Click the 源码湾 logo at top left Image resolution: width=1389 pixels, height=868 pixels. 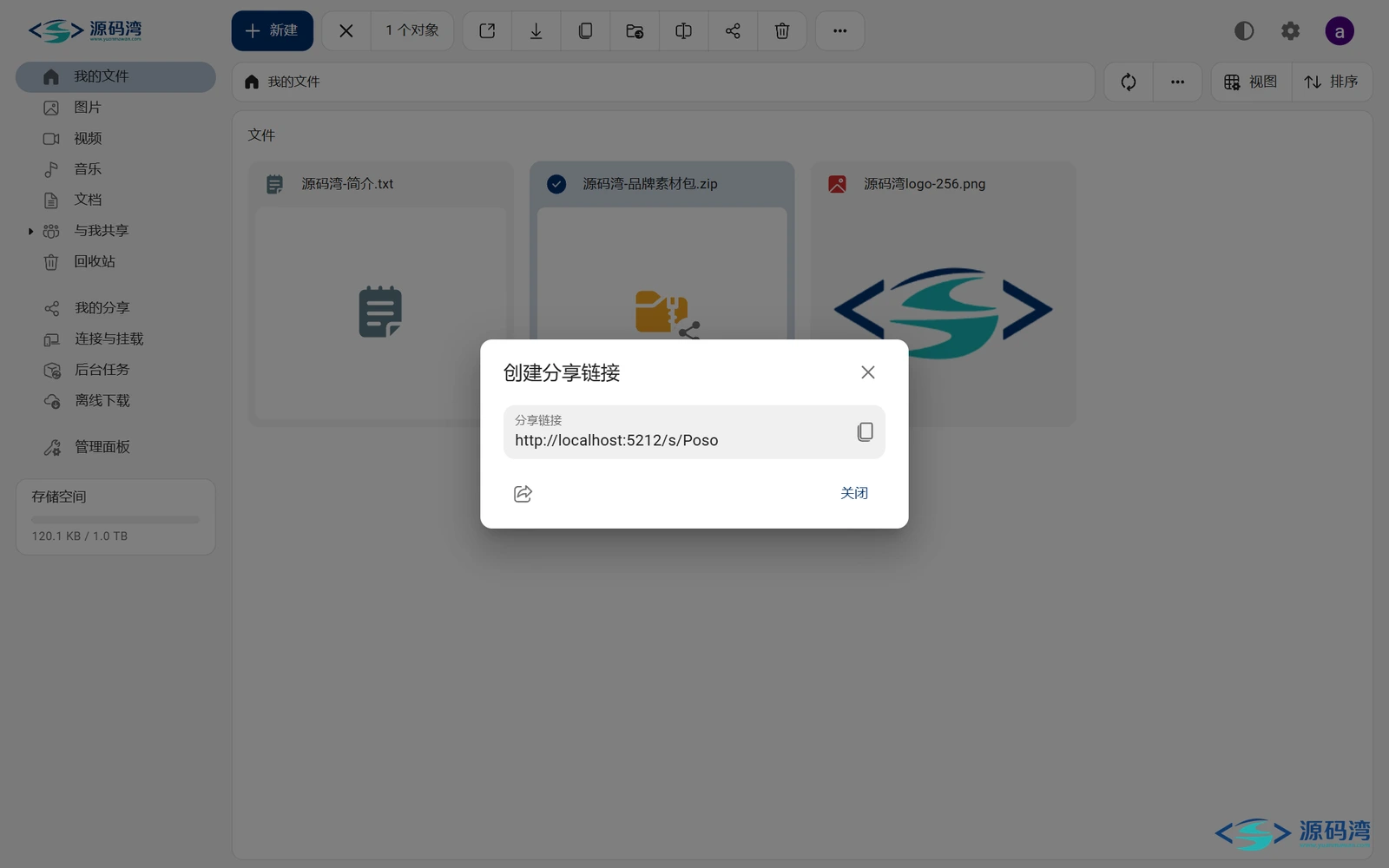click(85, 30)
